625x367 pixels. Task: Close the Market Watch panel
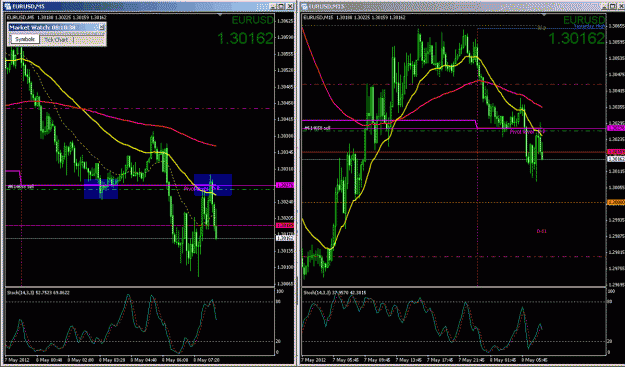pyautogui.click(x=101, y=27)
